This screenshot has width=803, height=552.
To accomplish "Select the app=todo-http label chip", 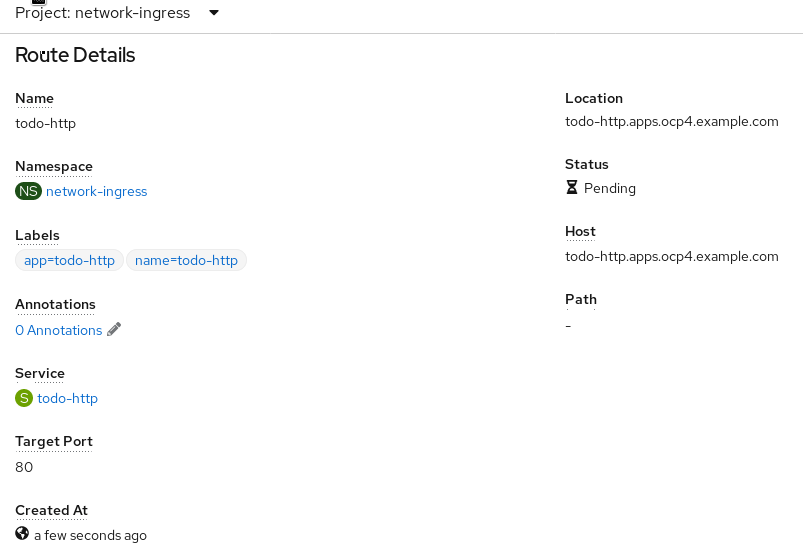I will click(69, 260).
